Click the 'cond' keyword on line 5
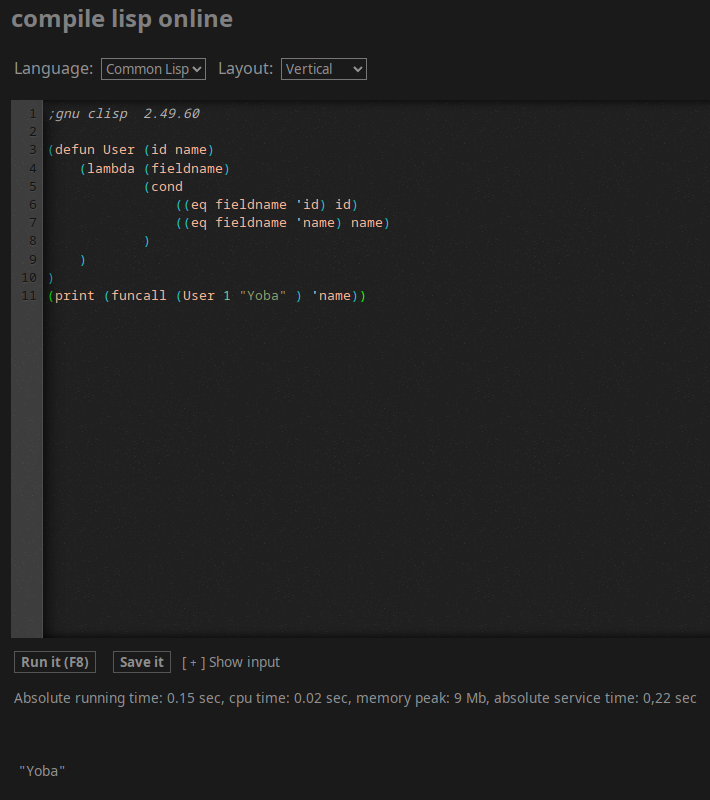Viewport: 710px width, 800px height. pos(167,187)
